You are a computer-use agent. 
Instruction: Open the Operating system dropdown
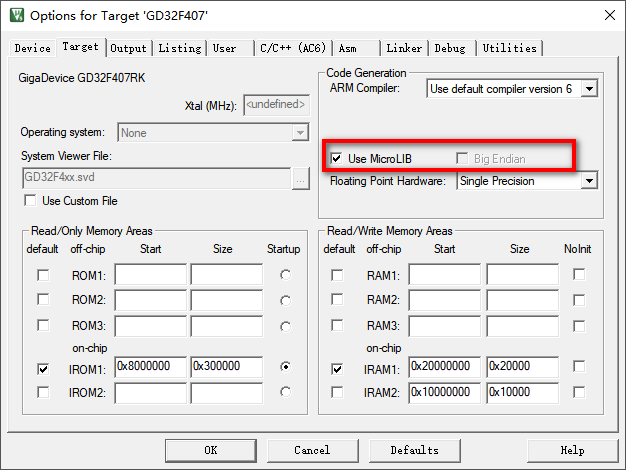point(213,133)
